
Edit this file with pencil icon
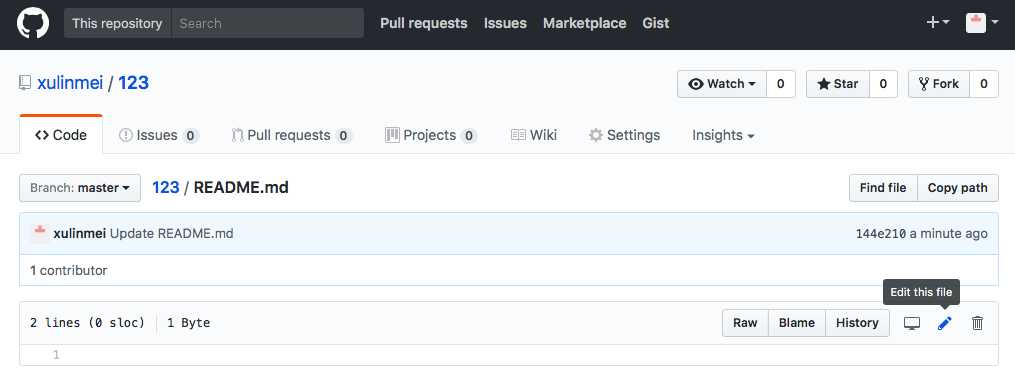coord(945,323)
